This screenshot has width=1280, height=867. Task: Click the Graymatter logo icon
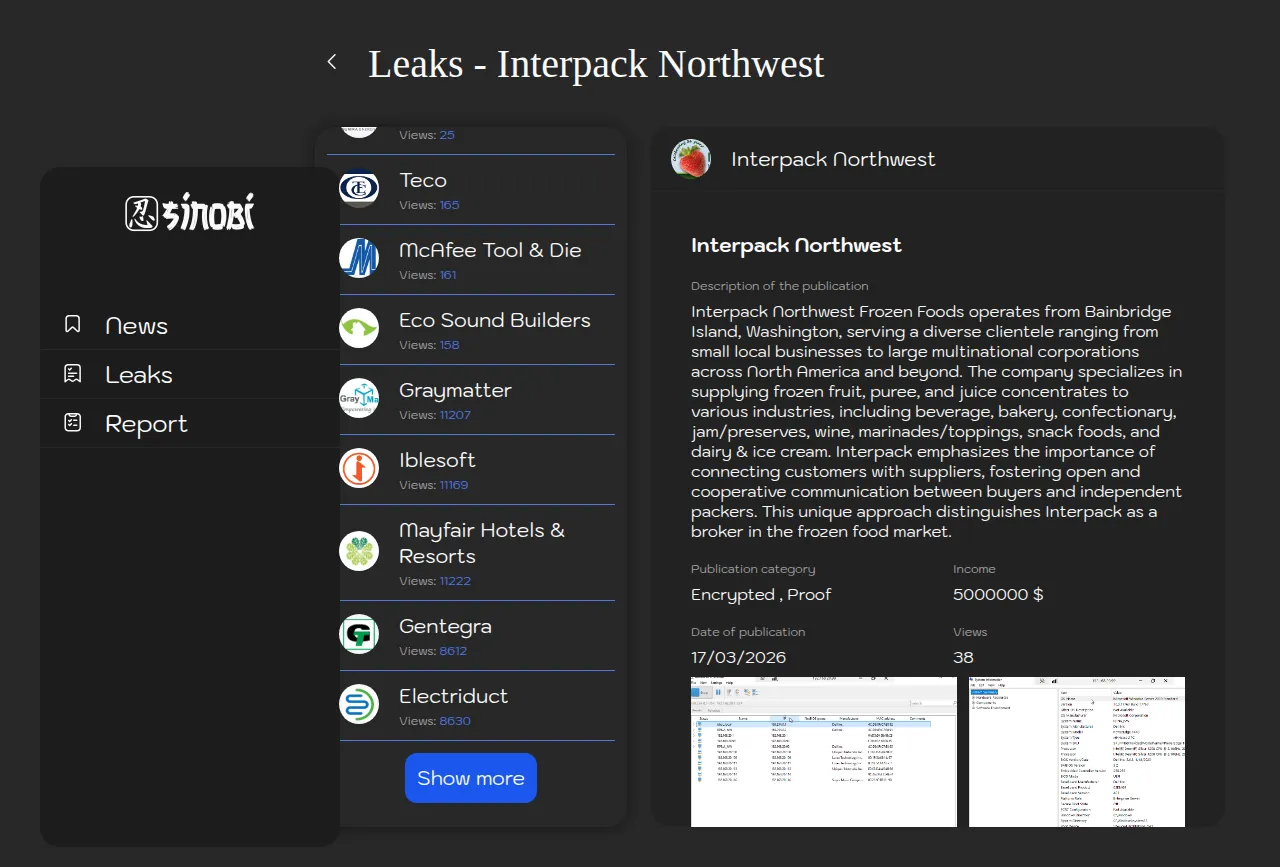tap(358, 398)
